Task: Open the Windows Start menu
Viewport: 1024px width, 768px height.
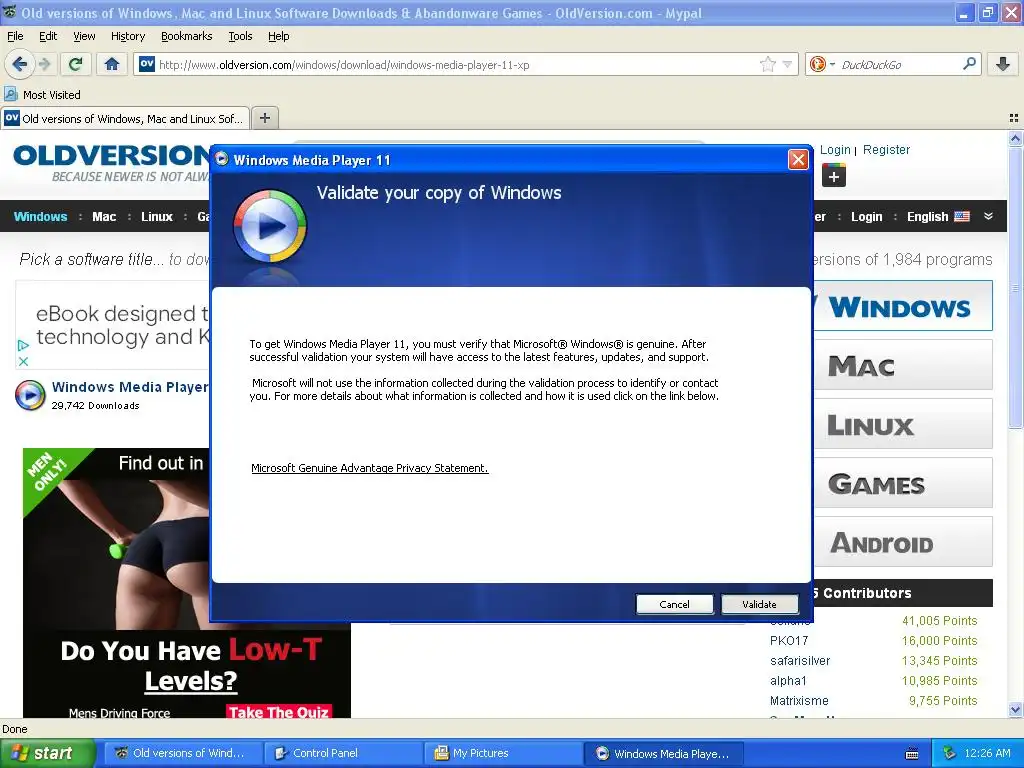Action: click(x=46, y=753)
